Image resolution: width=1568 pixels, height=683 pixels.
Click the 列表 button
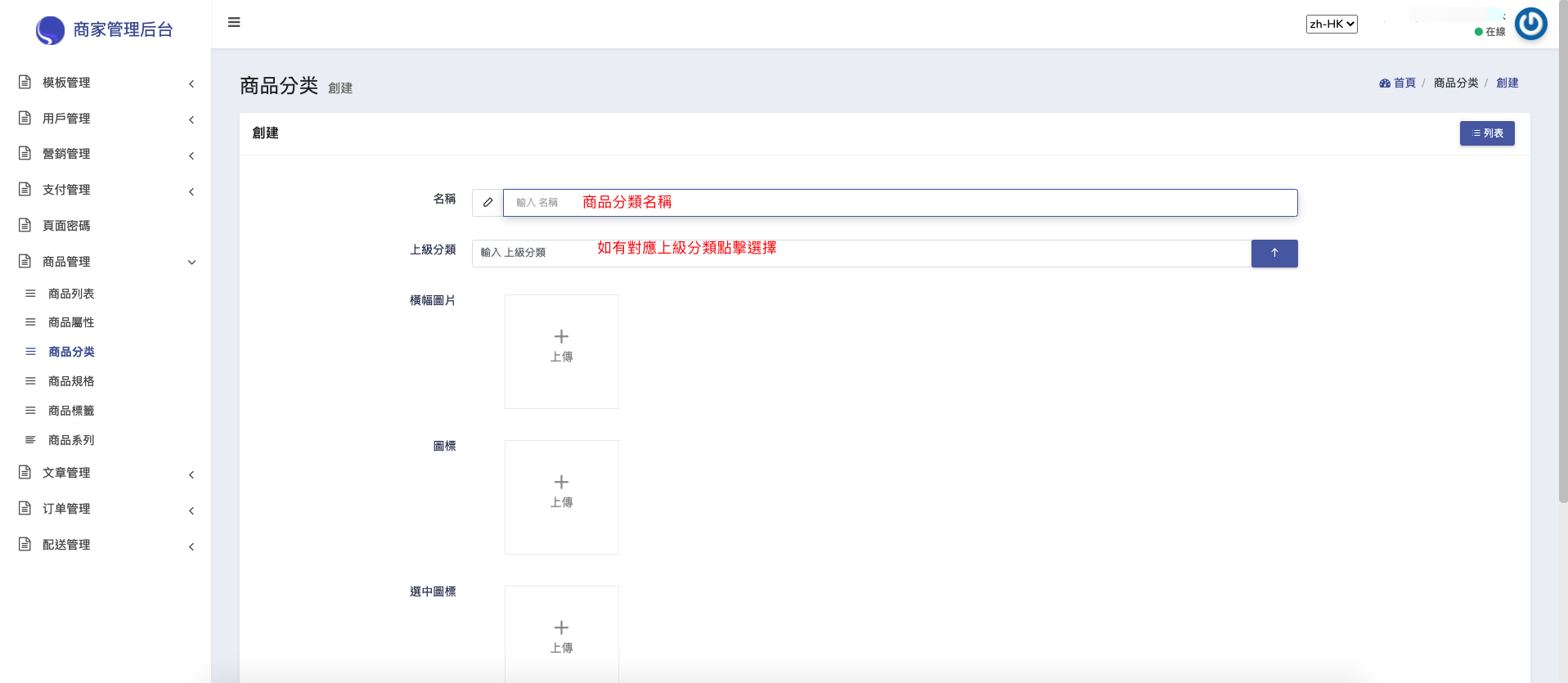(x=1487, y=133)
